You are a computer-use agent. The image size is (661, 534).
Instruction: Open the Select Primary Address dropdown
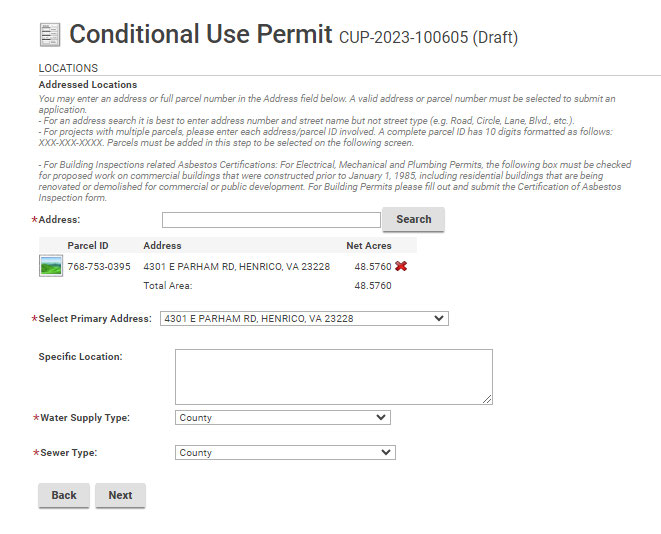303,319
